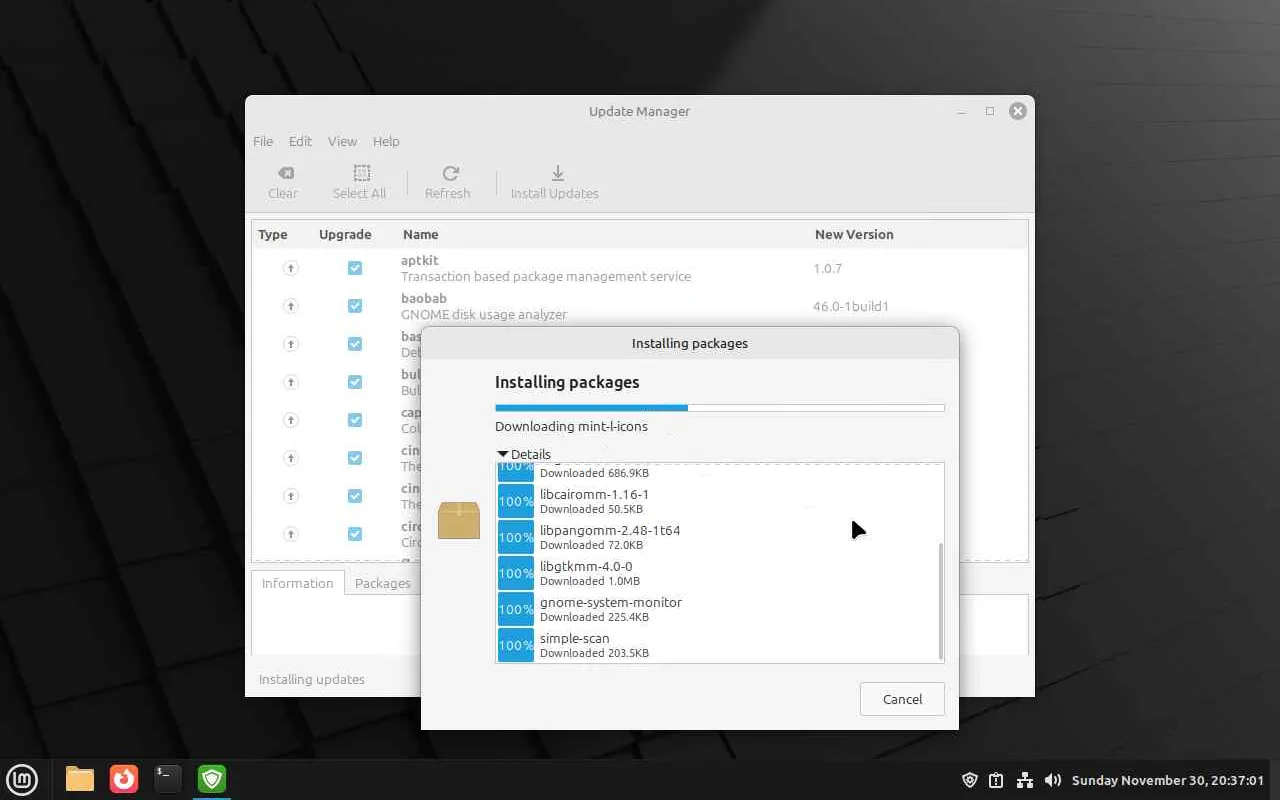This screenshot has height=800, width=1280.
Task: Sort the list by the Type column
Action: pos(273,234)
